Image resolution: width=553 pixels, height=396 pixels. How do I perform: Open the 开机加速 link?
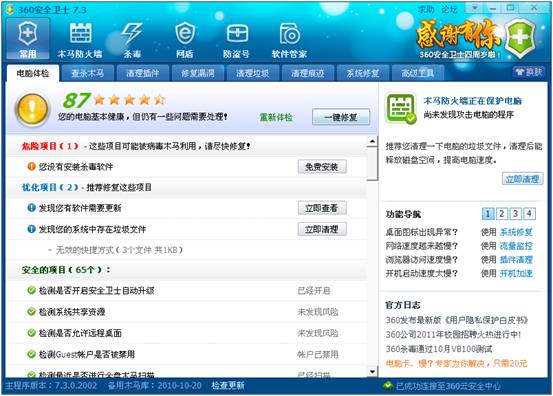point(516,273)
